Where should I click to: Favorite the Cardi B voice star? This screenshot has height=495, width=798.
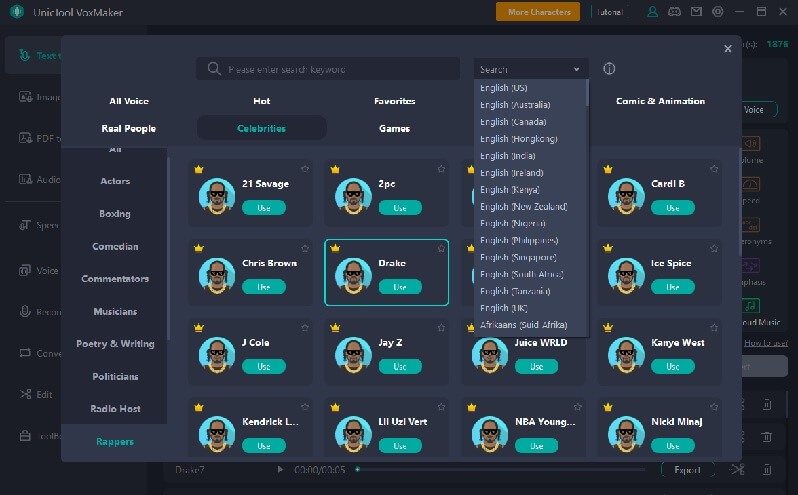point(714,169)
